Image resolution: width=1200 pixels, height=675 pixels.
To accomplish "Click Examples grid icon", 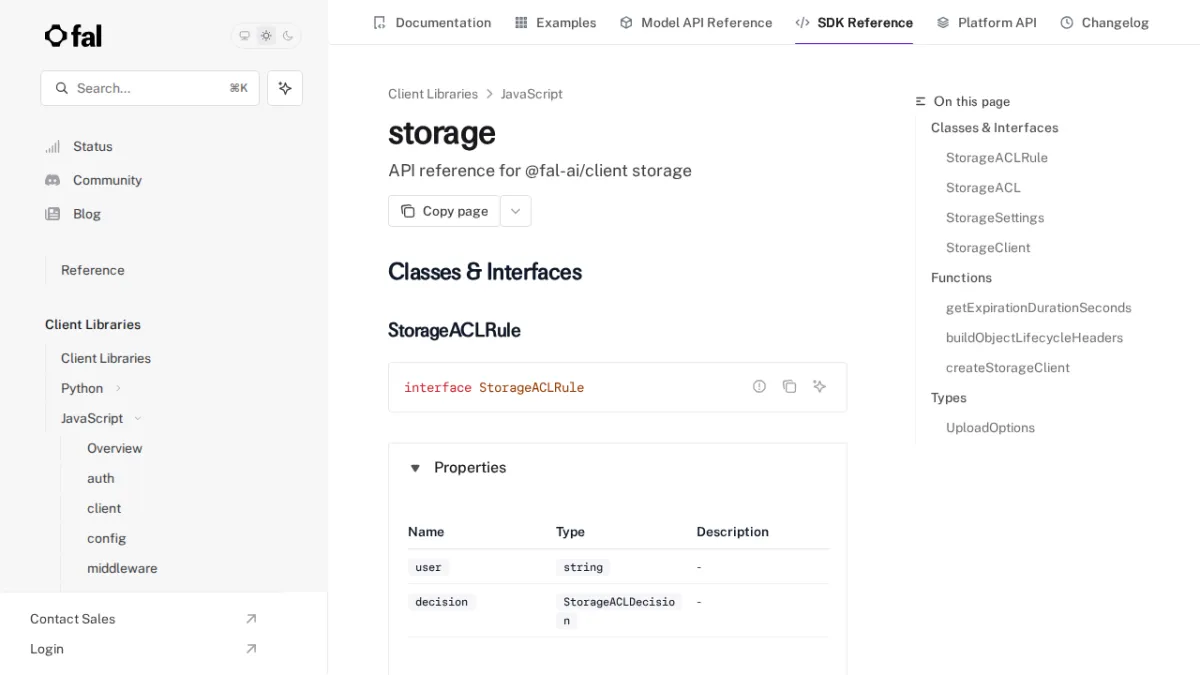I will [521, 22].
